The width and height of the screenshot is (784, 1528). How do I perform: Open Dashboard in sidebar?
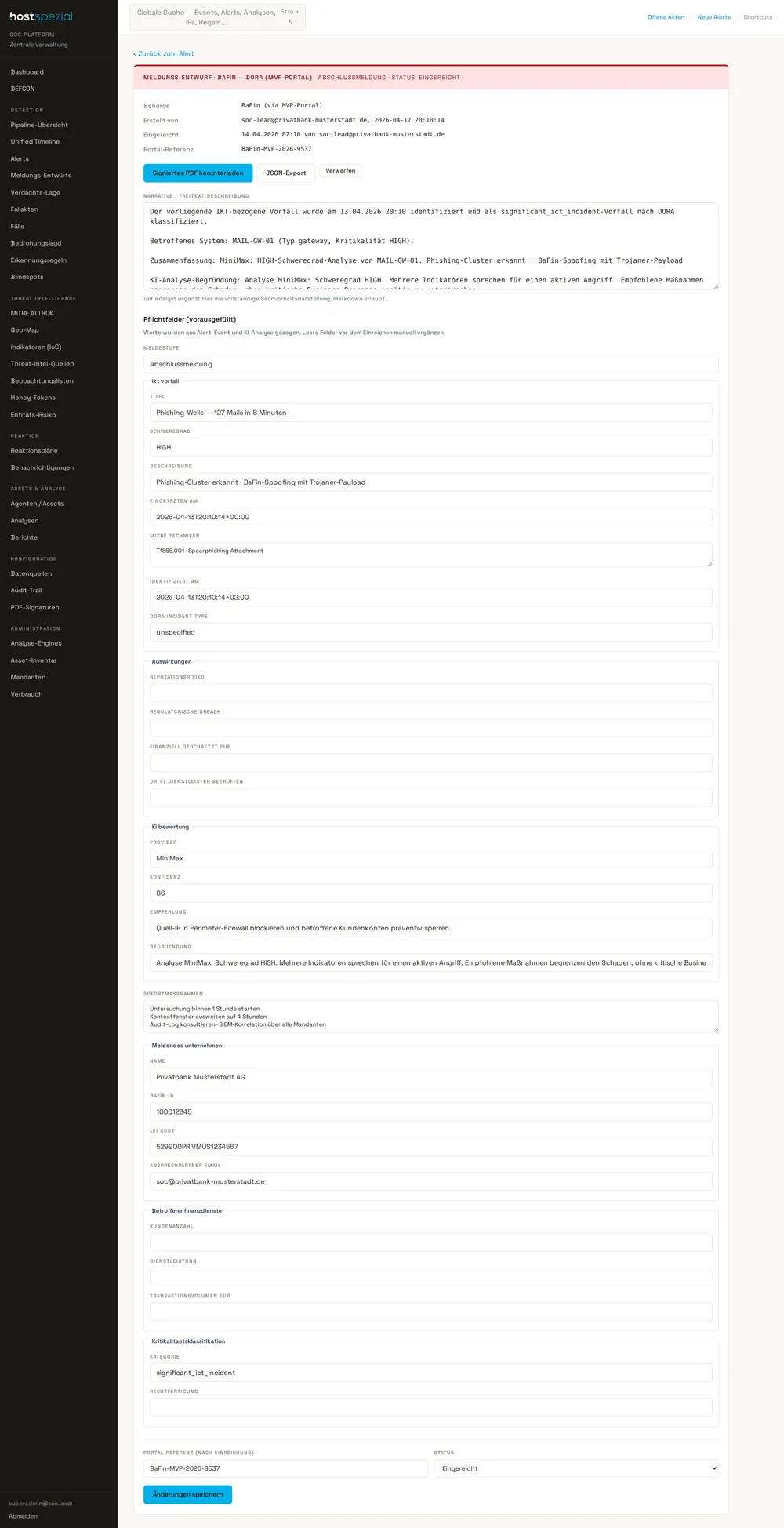pyautogui.click(x=27, y=72)
